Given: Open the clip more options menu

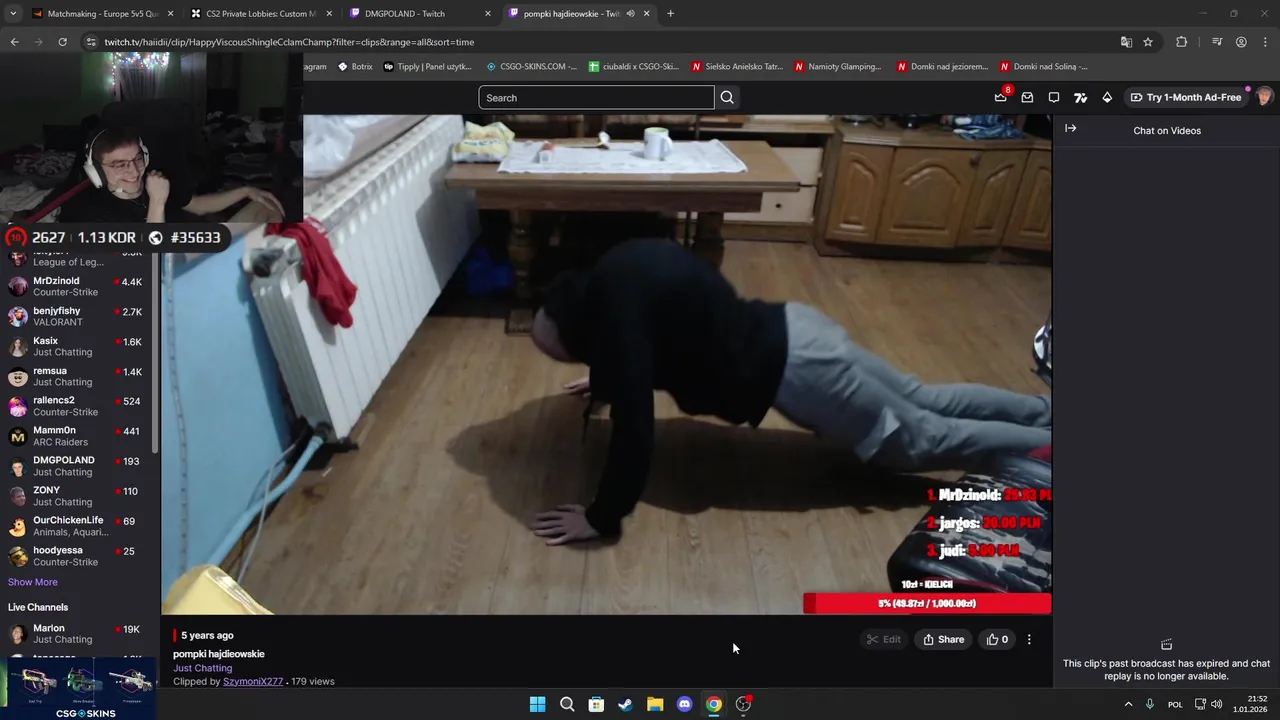Looking at the screenshot, I should (1029, 640).
